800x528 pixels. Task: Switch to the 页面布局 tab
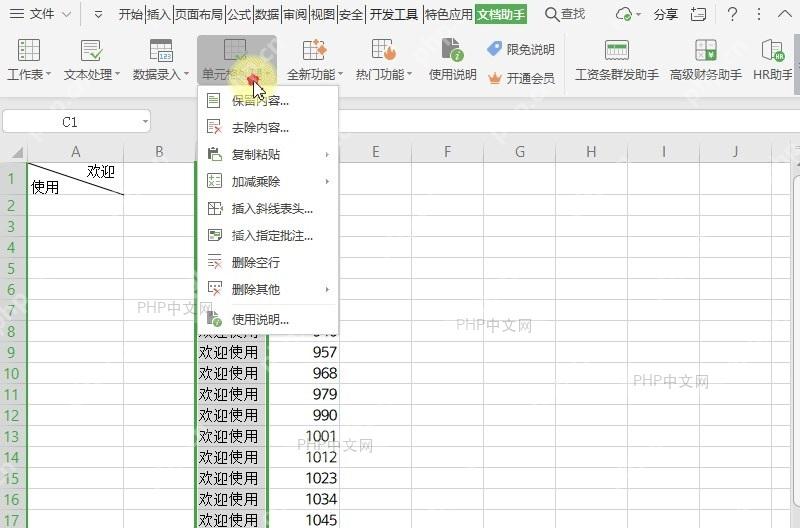click(x=199, y=14)
